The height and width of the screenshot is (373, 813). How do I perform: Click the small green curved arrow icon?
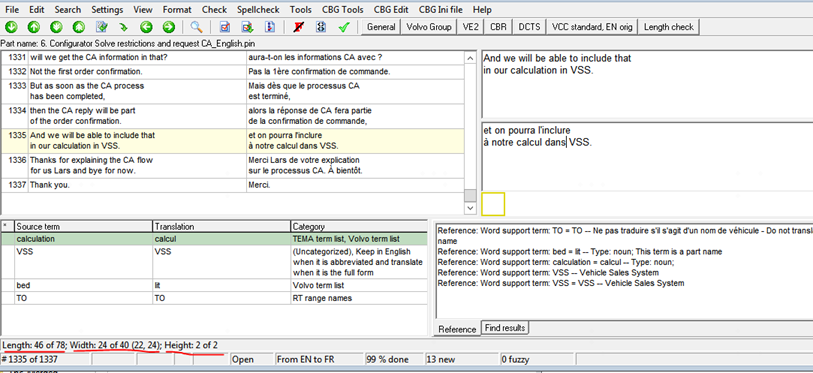click(x=123, y=27)
